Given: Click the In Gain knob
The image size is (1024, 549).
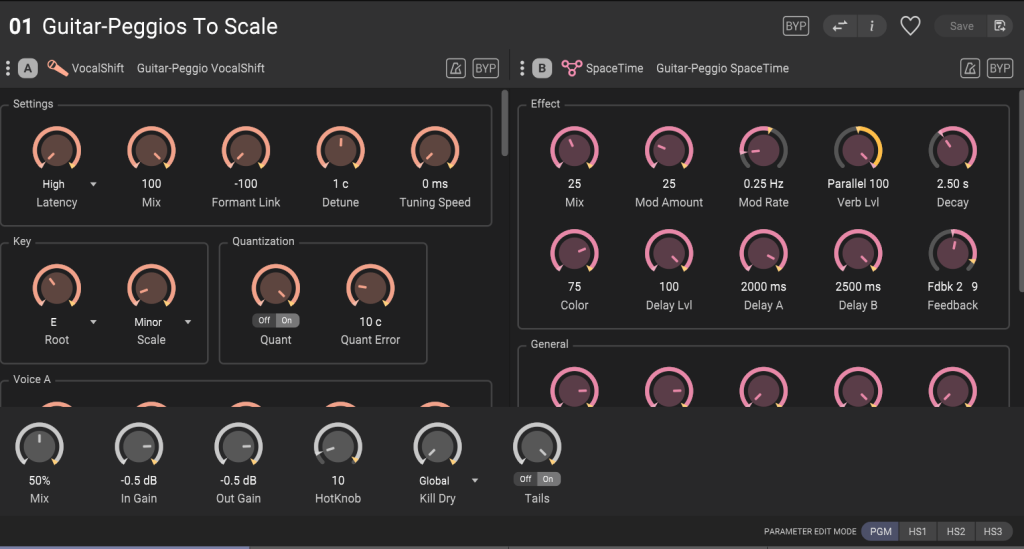Looking at the screenshot, I should [x=139, y=446].
